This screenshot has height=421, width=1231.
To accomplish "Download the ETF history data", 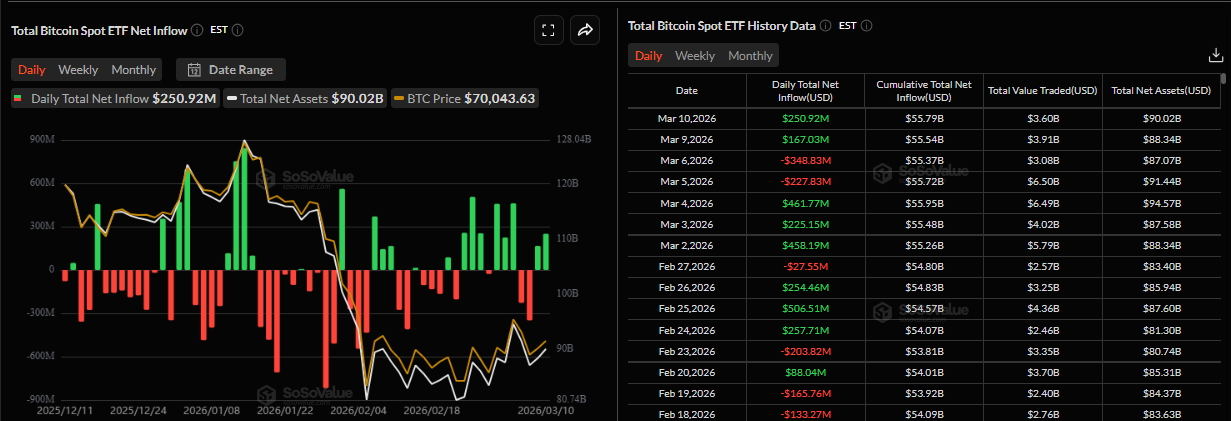I will pos(1216,56).
